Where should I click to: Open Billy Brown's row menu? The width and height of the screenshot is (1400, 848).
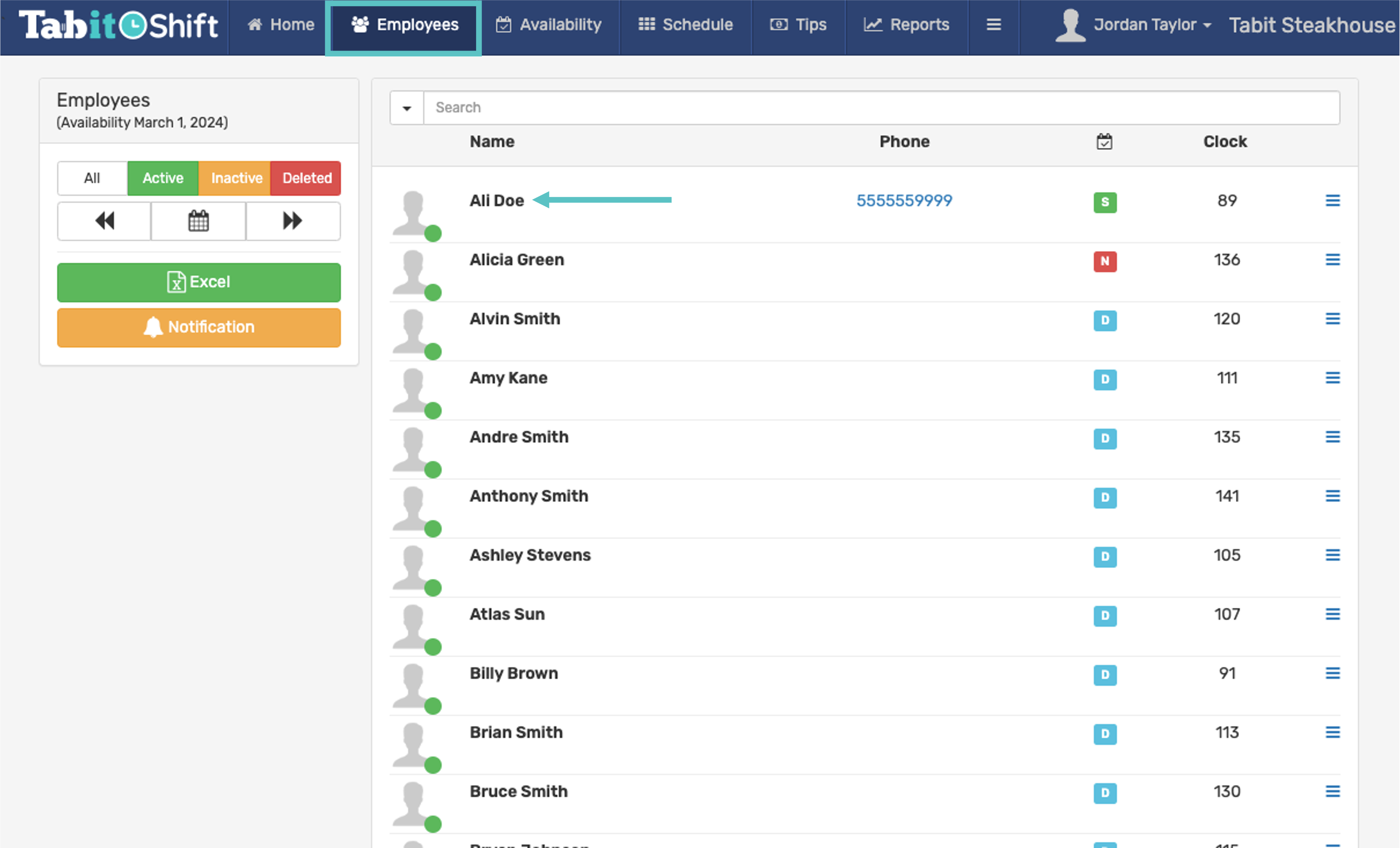(1333, 674)
